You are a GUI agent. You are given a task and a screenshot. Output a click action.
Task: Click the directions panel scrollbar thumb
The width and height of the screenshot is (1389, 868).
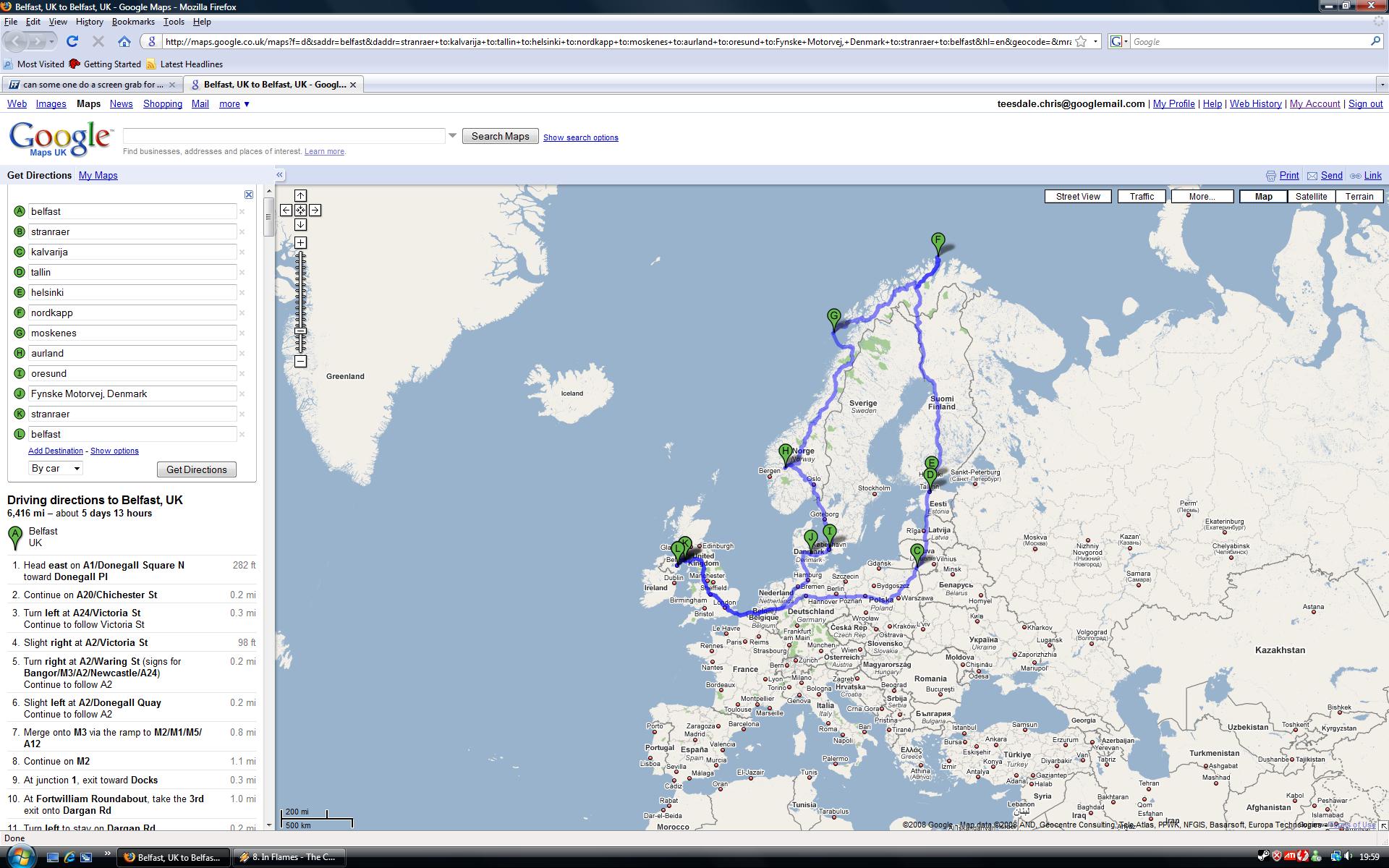click(268, 216)
